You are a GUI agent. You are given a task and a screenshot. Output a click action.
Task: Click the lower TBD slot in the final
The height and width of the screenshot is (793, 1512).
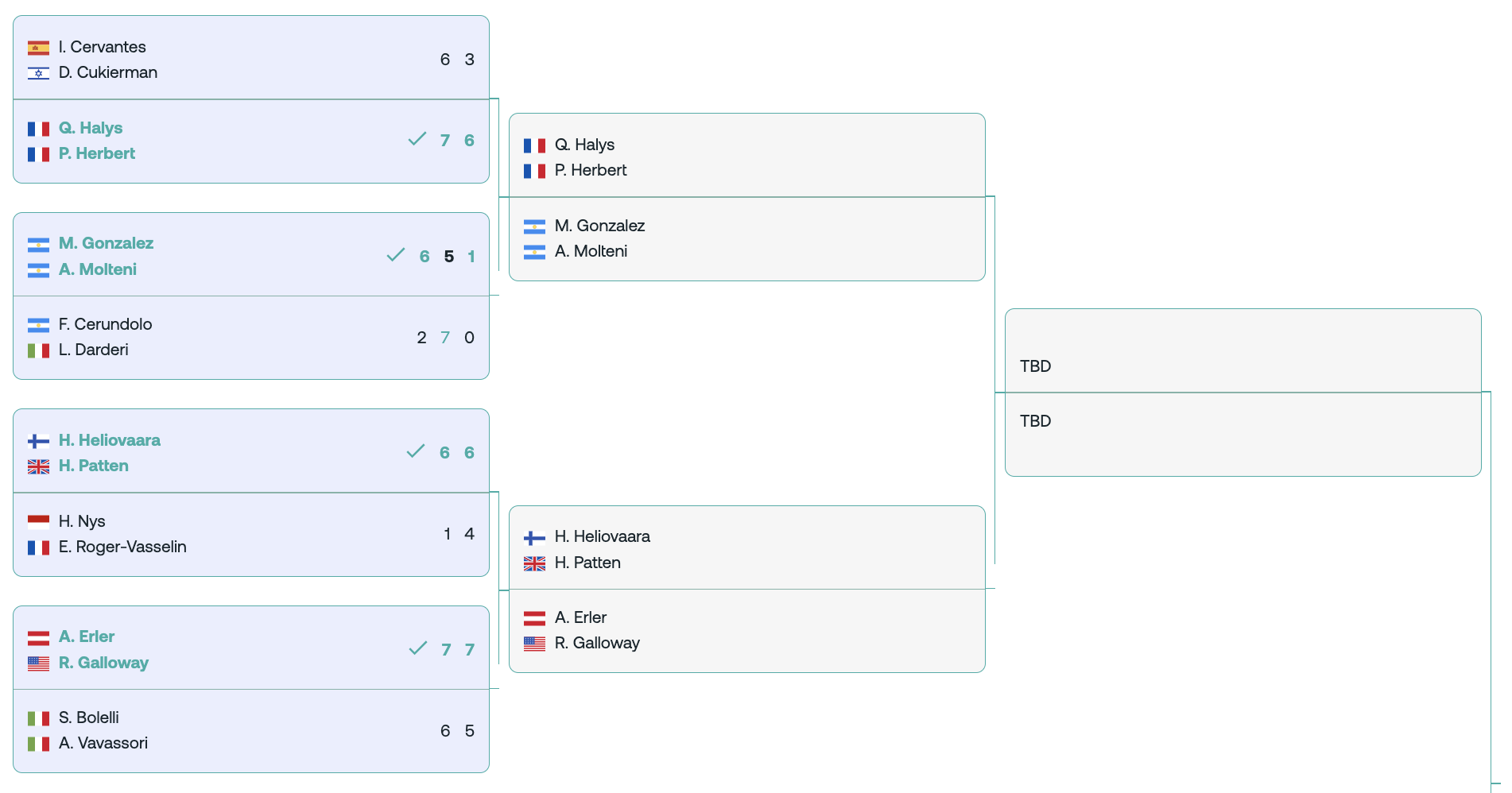coord(1035,421)
